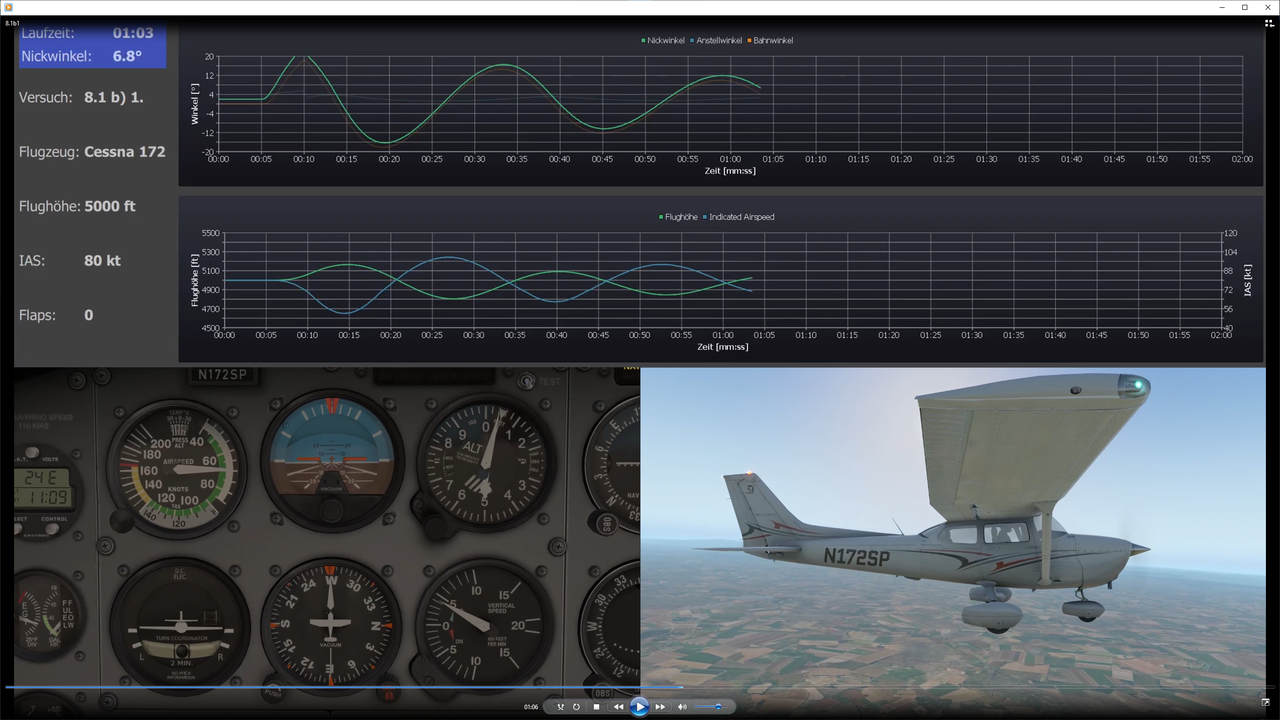Close the media player window
The width and height of the screenshot is (1280, 720).
[x=1267, y=7]
